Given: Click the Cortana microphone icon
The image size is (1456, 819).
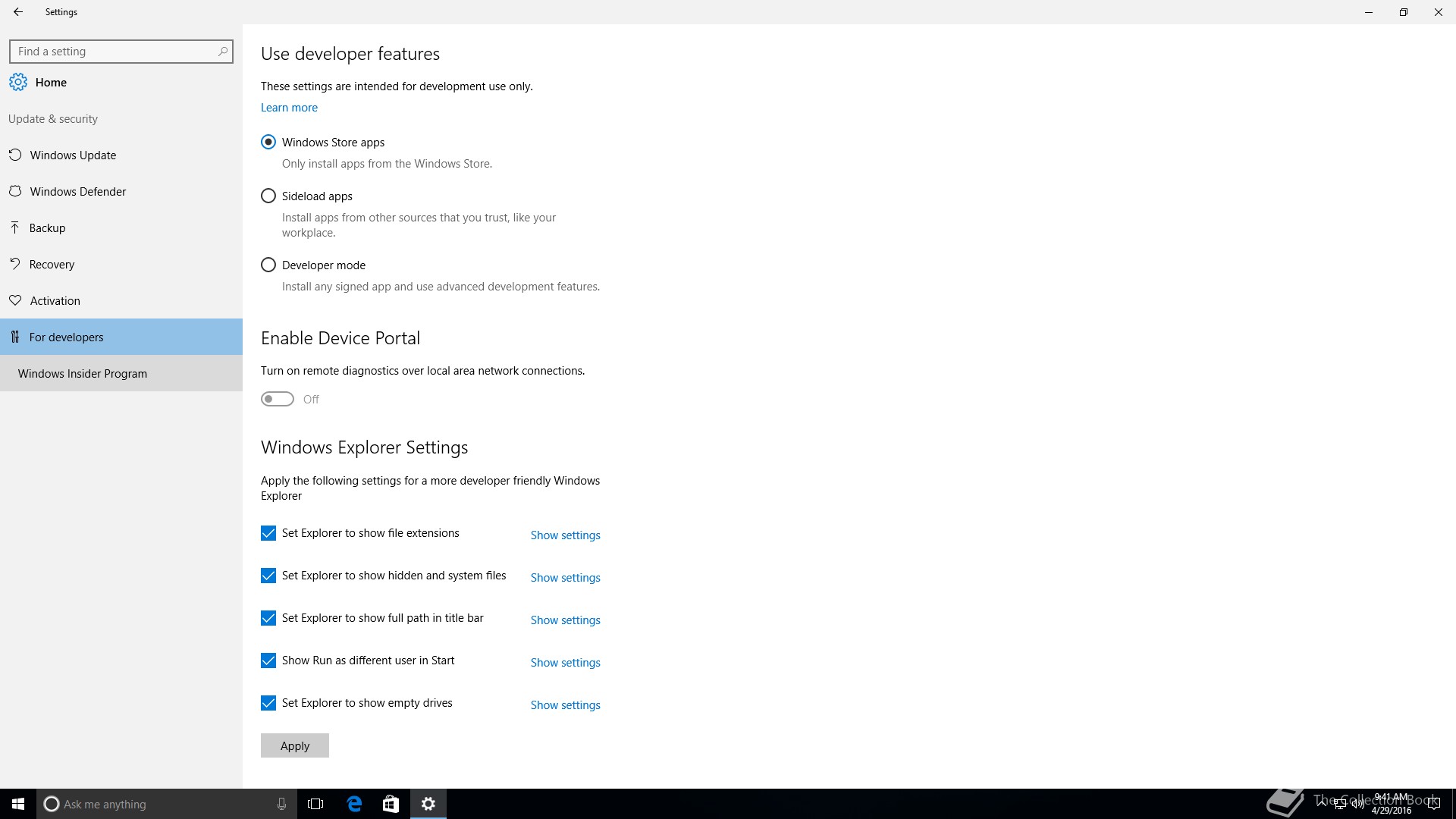Looking at the screenshot, I should coord(281,804).
